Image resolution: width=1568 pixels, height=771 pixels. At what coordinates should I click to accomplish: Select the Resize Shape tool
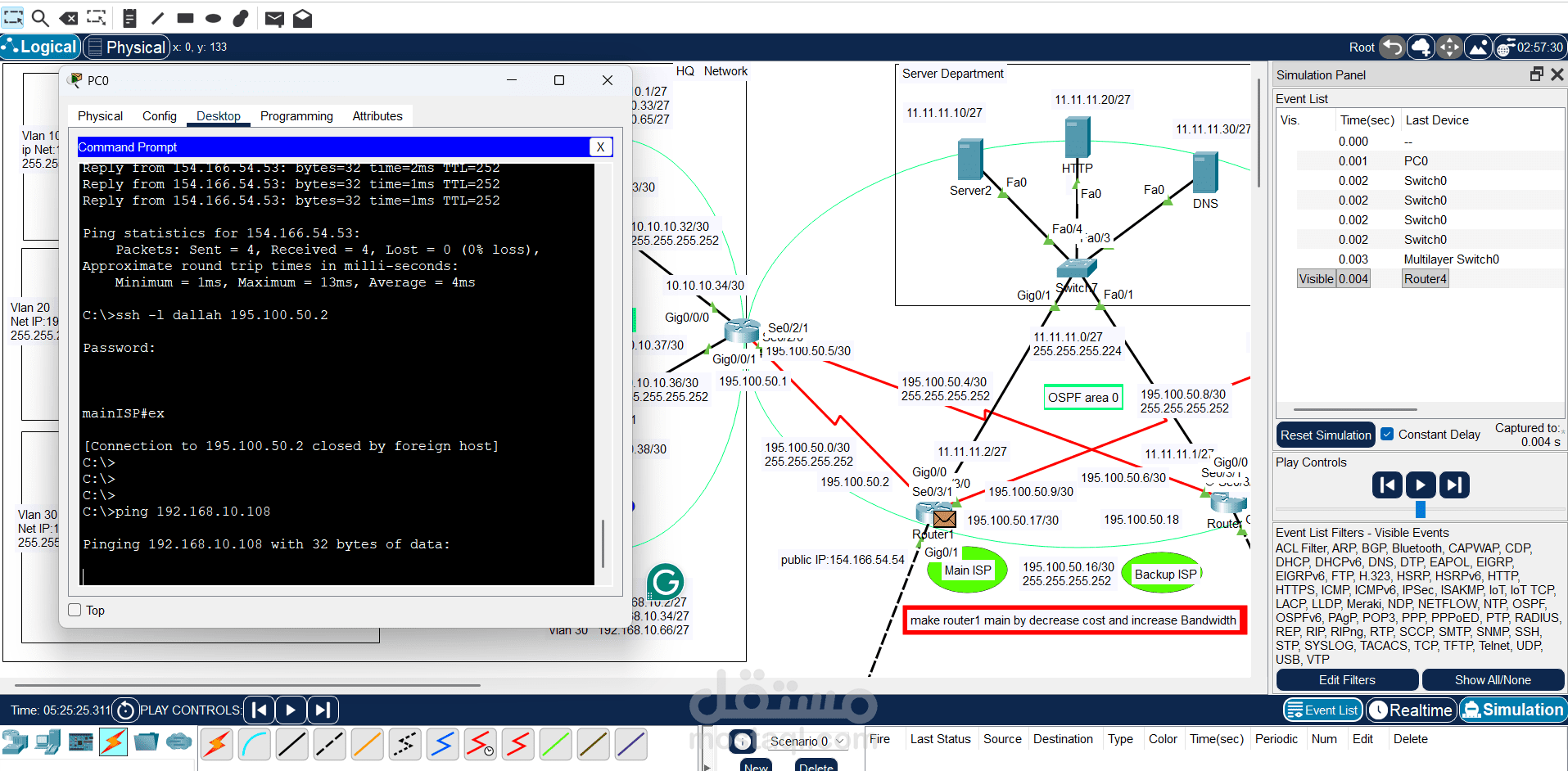click(97, 18)
